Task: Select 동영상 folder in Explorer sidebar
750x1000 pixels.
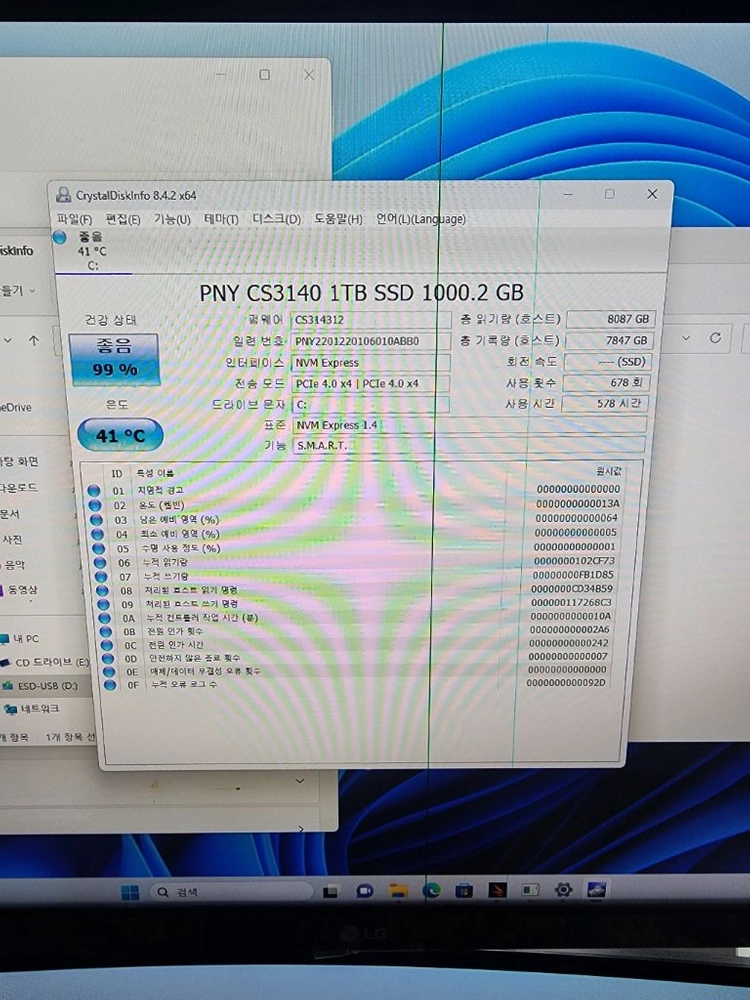Action: click(x=19, y=590)
